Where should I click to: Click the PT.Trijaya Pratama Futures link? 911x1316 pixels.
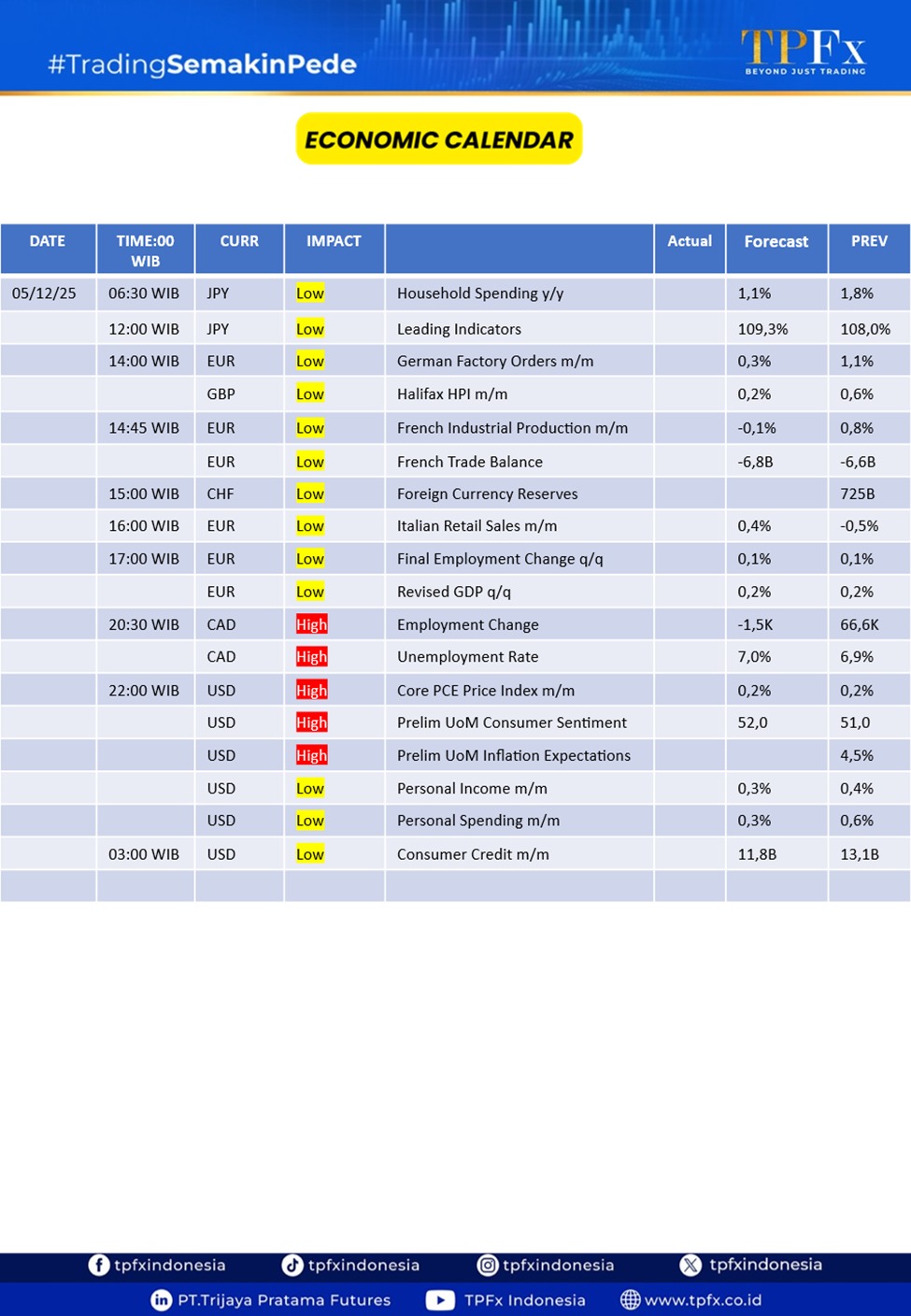[x=284, y=1300]
